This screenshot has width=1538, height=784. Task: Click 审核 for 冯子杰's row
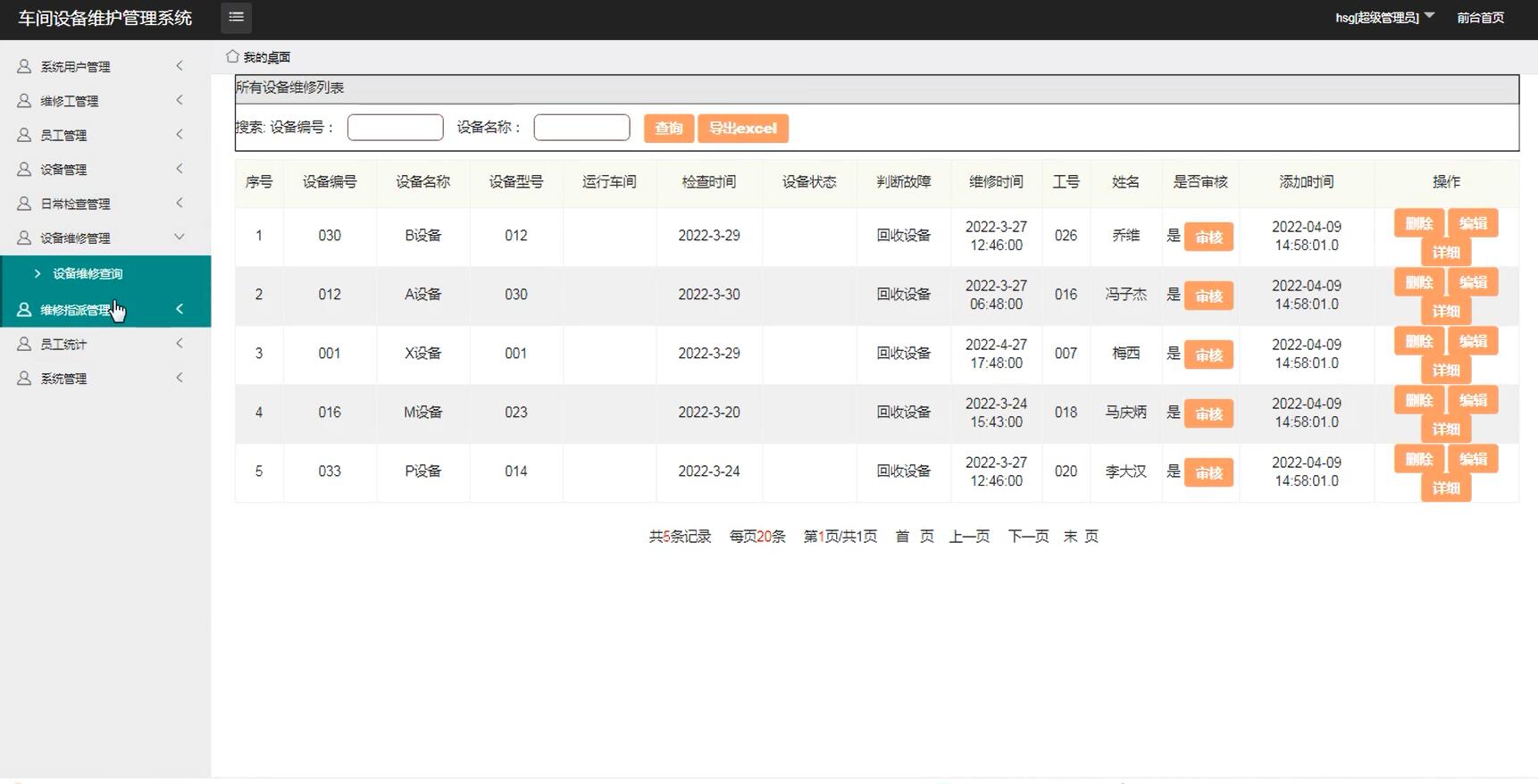point(1208,296)
